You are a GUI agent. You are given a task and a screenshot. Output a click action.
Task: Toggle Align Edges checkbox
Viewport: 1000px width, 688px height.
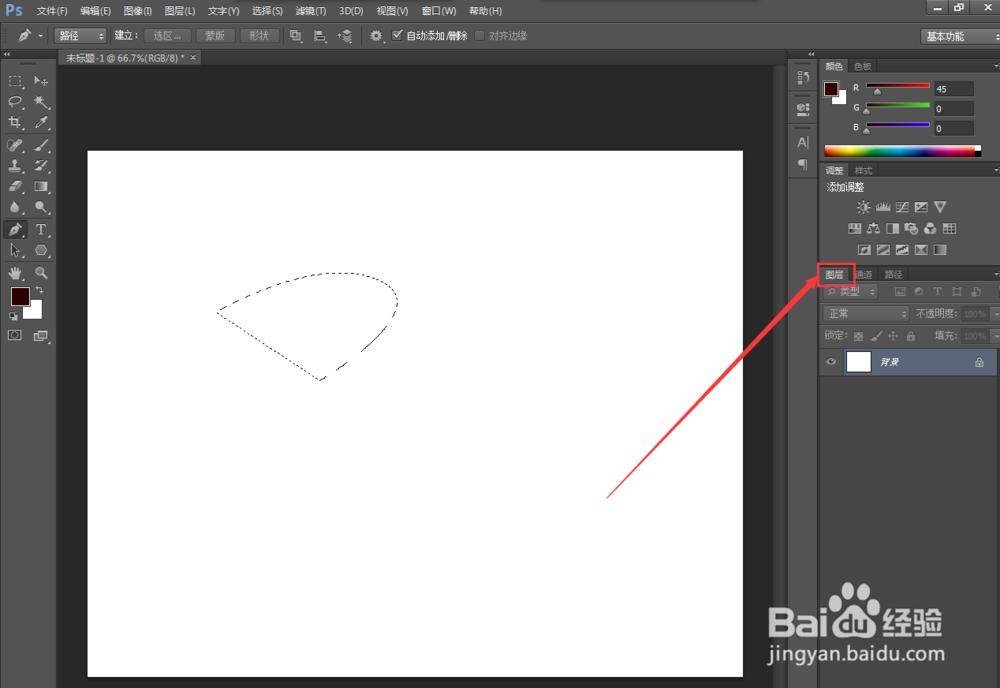click(480, 35)
